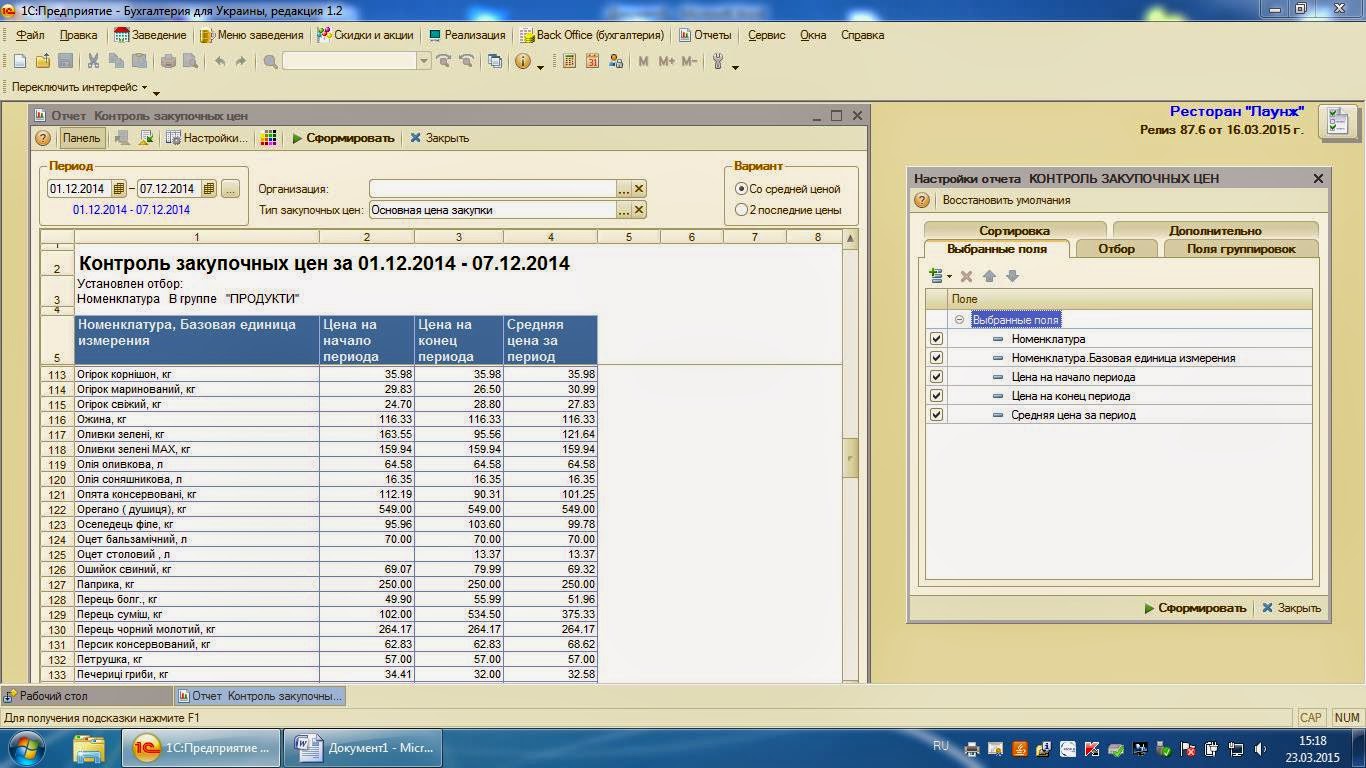Click the Redo arrow in main toolbar

[x=241, y=61]
